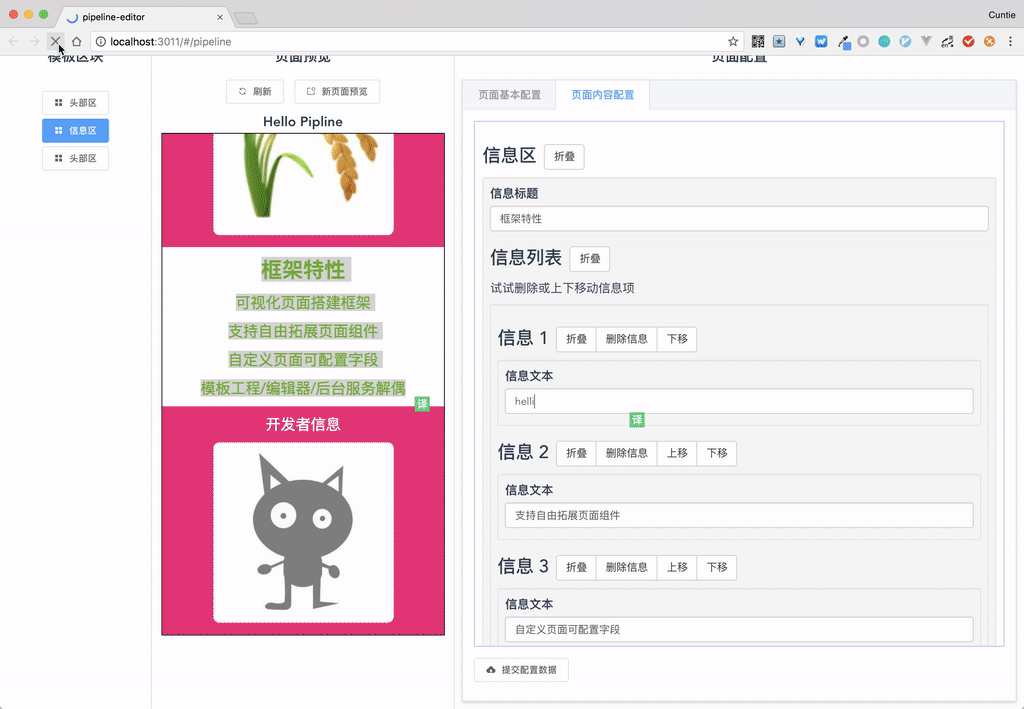This screenshot has height=709, width=1024.
Task: Open the Chrome three-dot menu
Action: pyautogui.click(x=1009, y=42)
